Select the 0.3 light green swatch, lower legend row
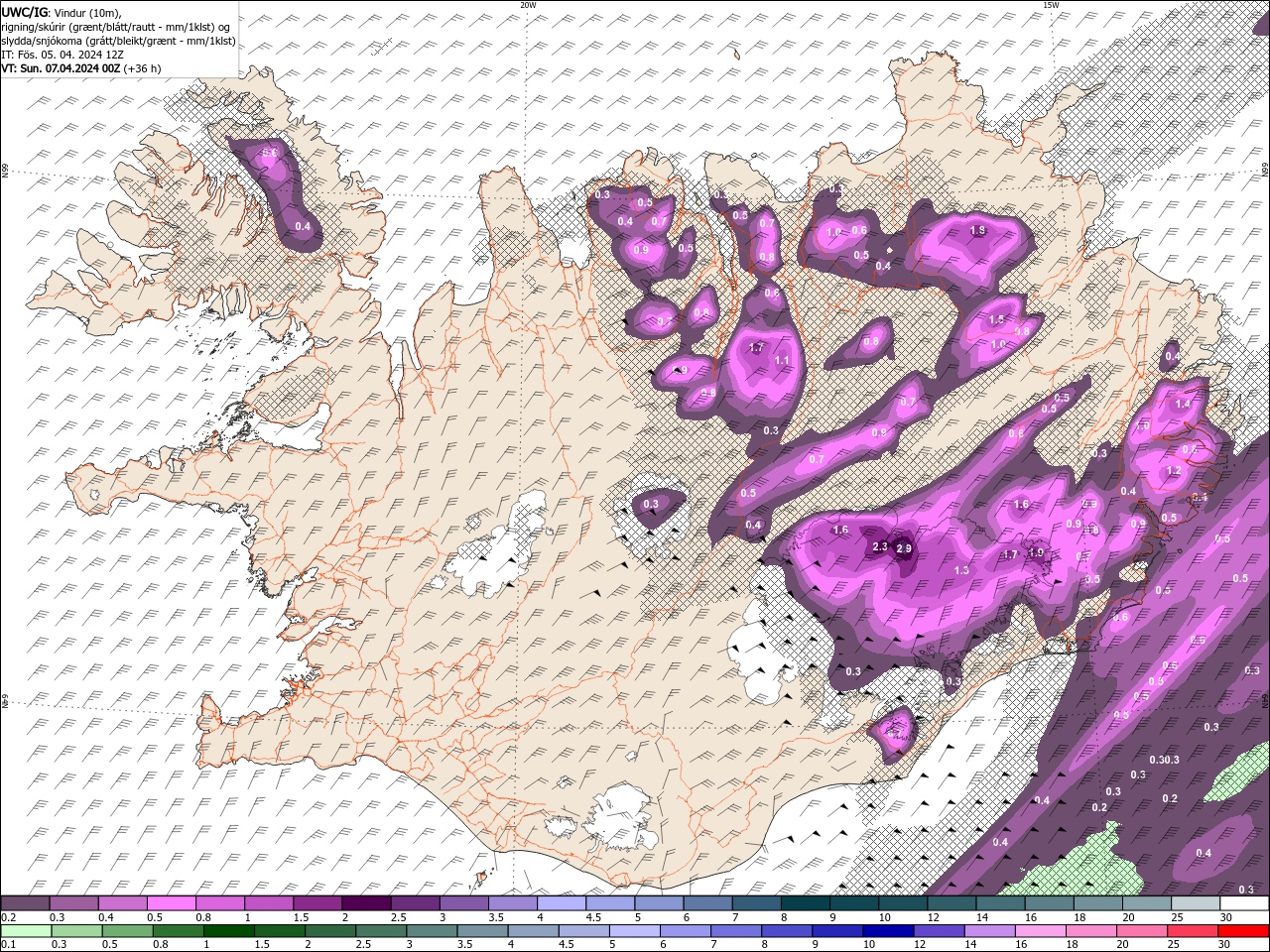 pos(77,931)
